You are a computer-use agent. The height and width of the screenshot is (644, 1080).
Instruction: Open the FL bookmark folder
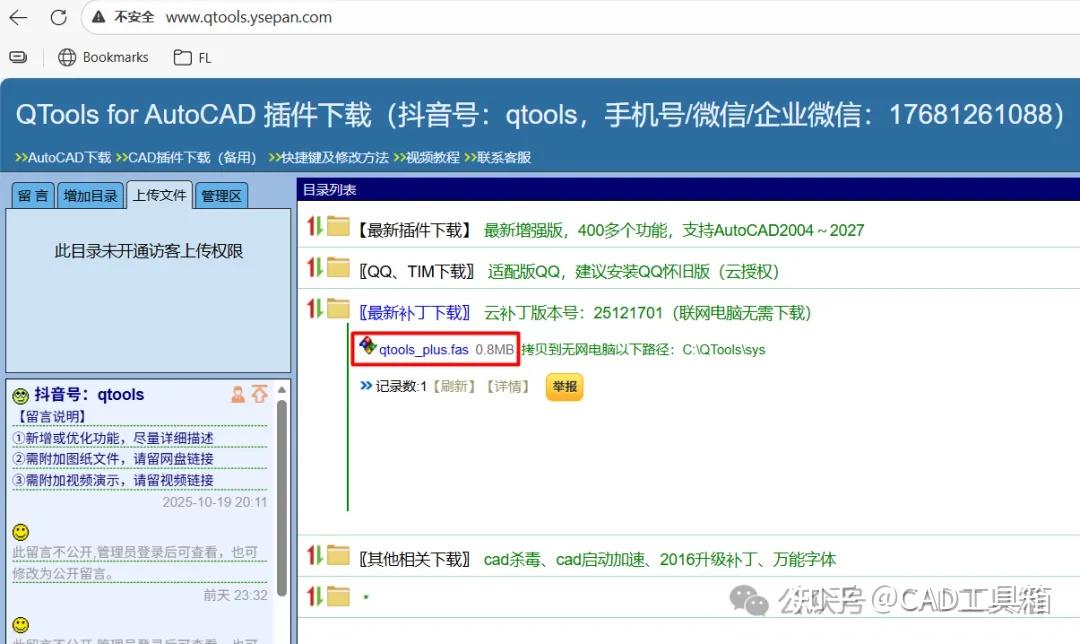pos(192,58)
